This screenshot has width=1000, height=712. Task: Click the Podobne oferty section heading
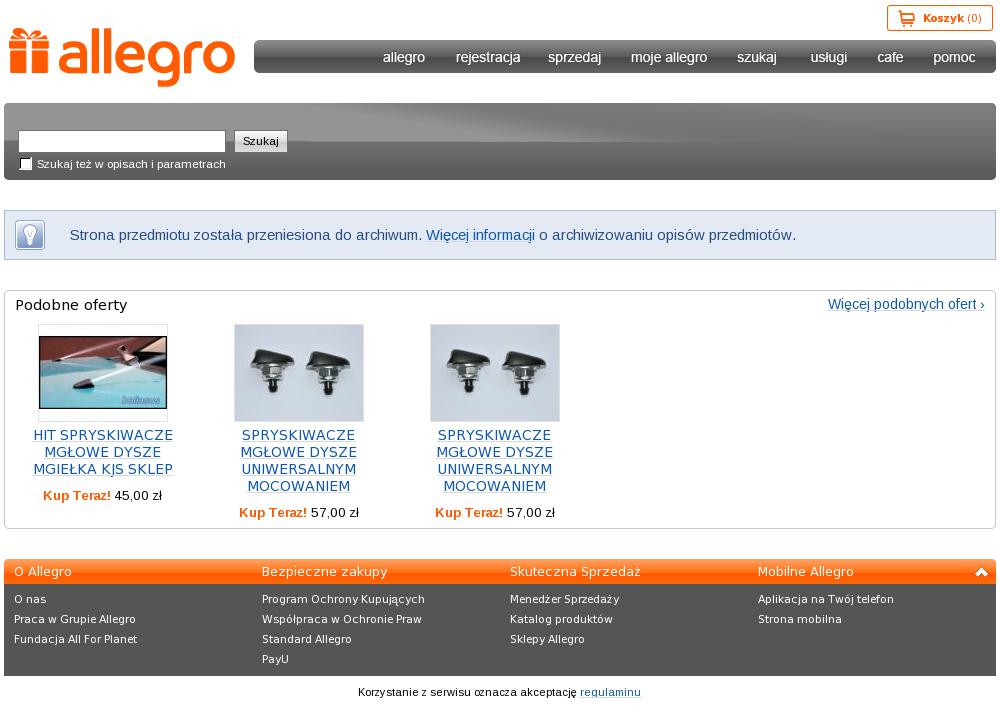tap(71, 305)
